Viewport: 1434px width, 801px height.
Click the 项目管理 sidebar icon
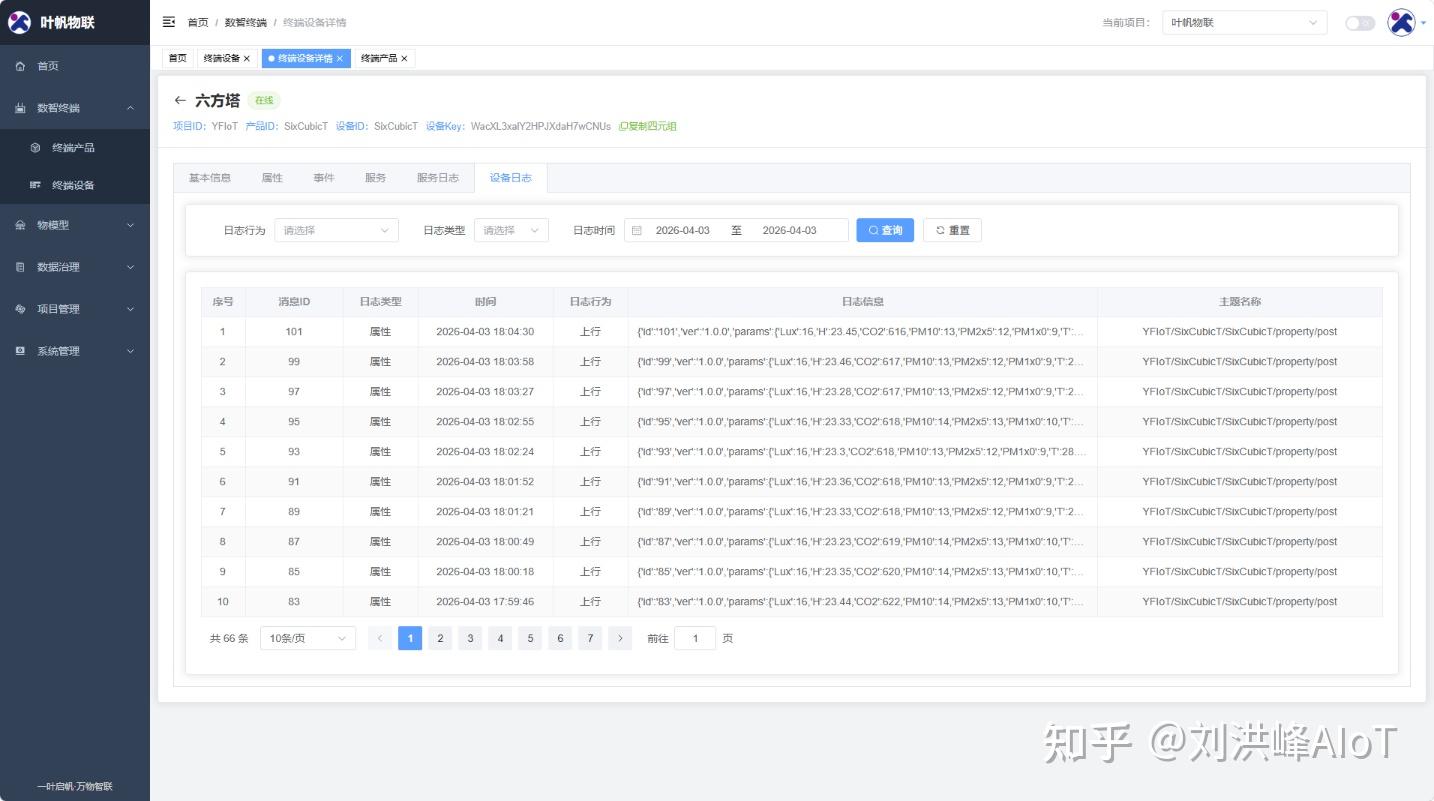pos(20,309)
